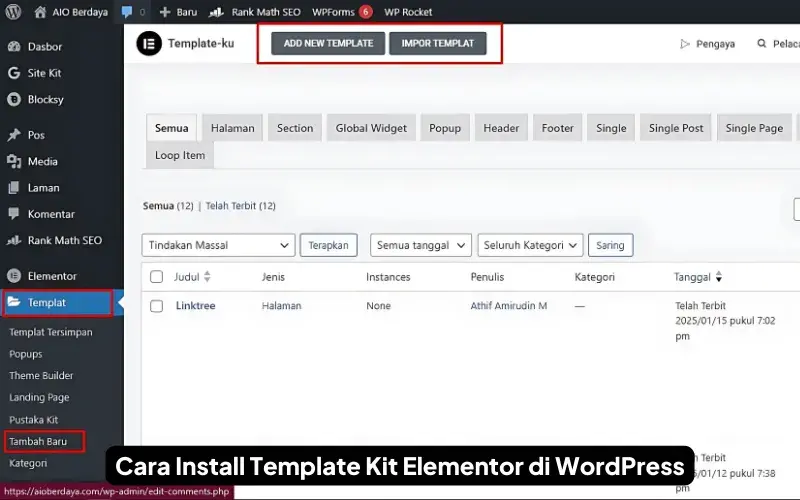800x500 pixels.
Task: Click the Rank Math SEO sidebar icon
Action: pyautogui.click(x=14, y=240)
